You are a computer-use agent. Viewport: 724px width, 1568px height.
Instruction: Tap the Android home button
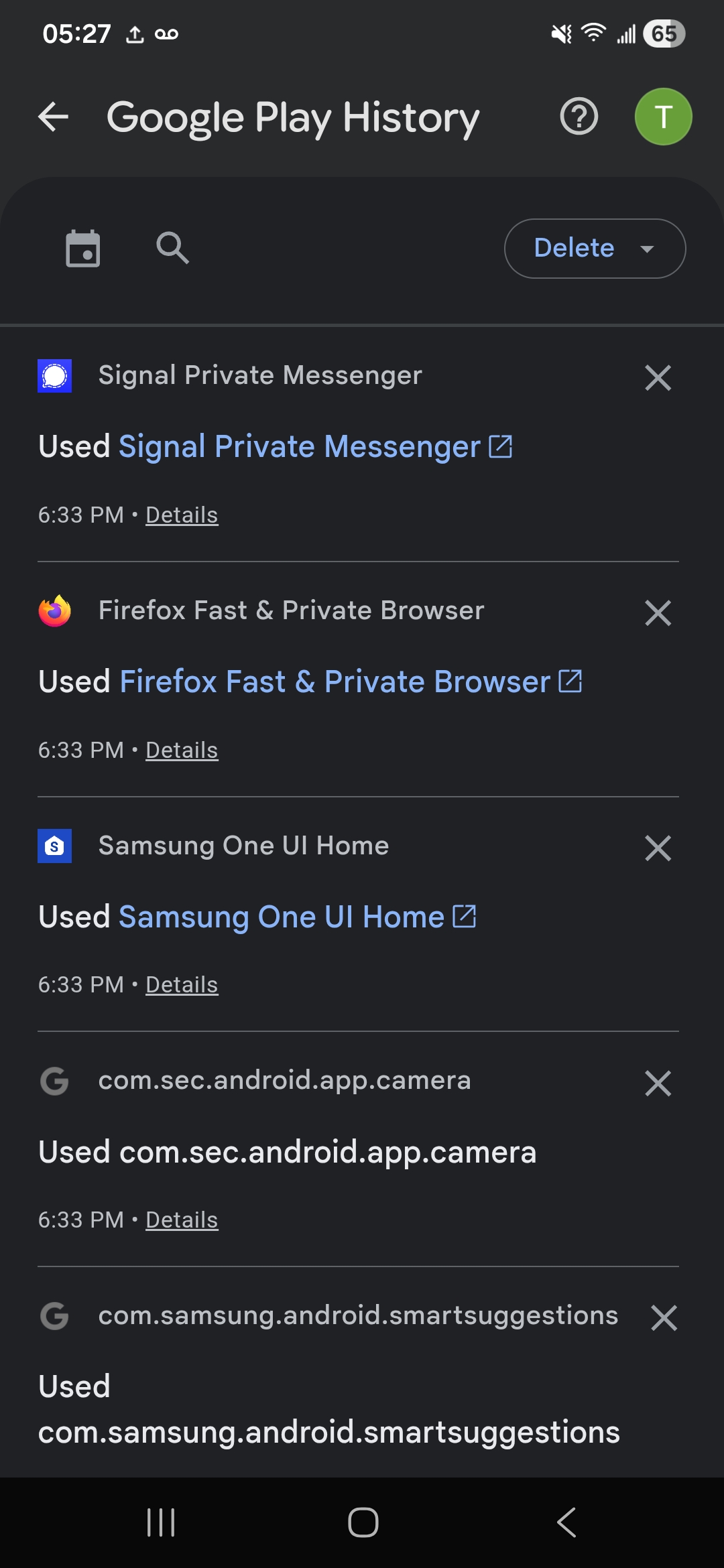363,1522
